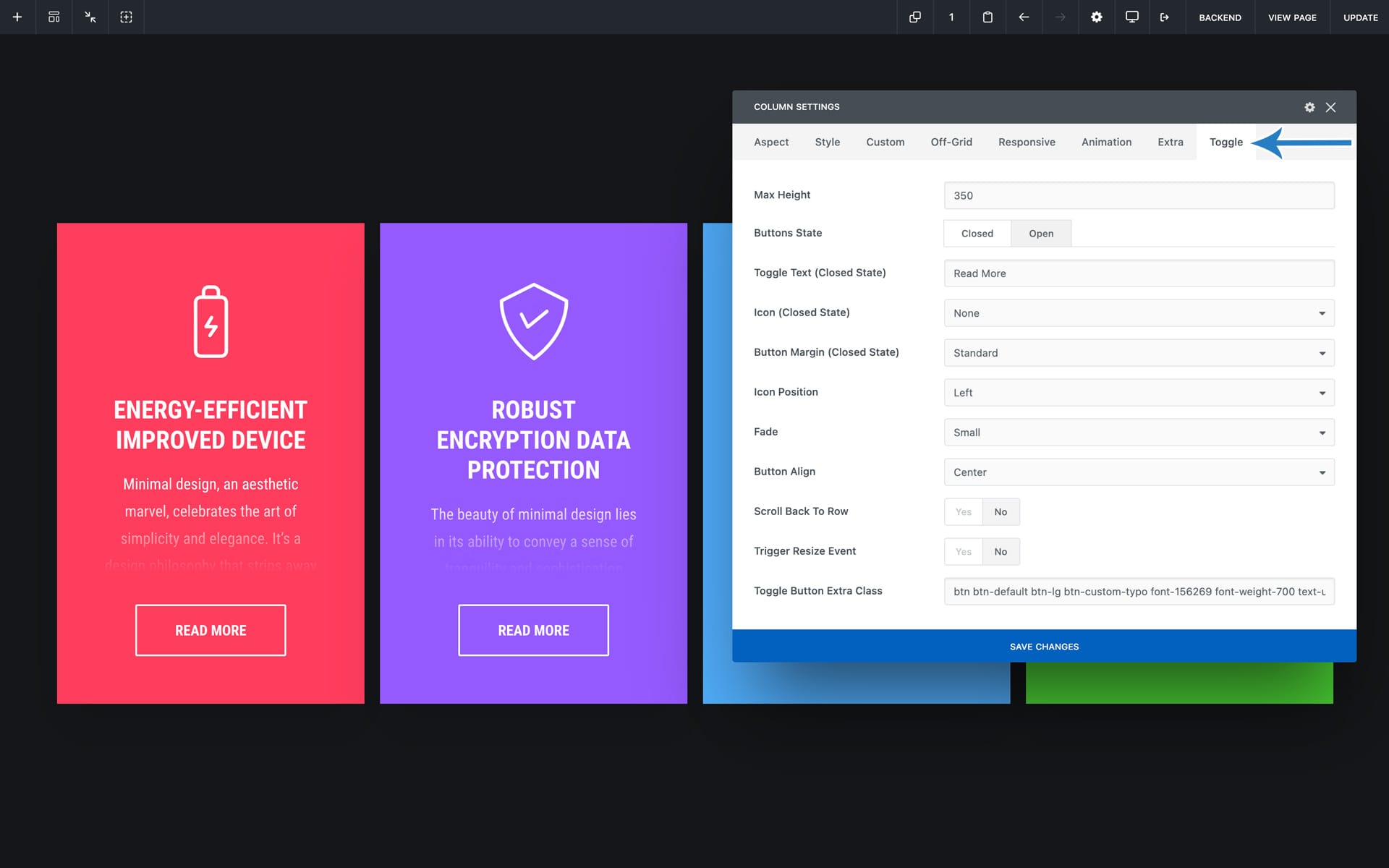The width and height of the screenshot is (1389, 868).
Task: Click the Update button in top bar
Action: point(1360,17)
